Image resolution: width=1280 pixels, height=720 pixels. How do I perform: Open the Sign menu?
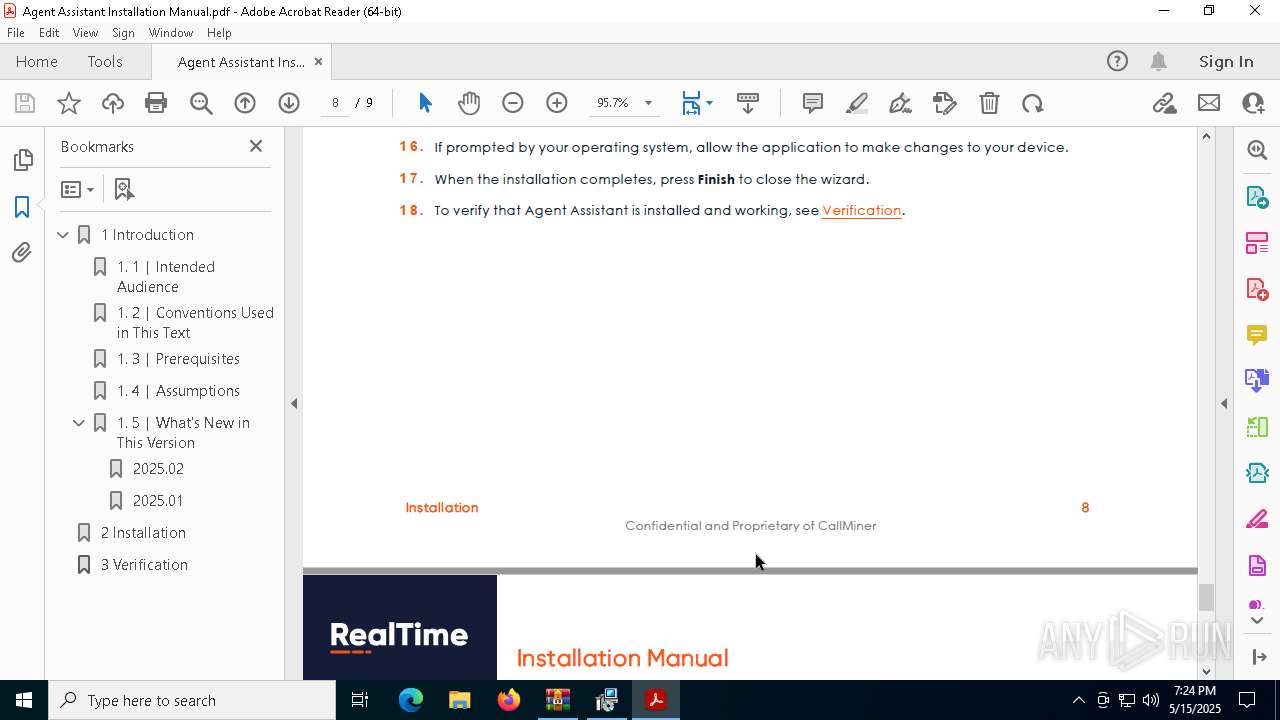(124, 33)
